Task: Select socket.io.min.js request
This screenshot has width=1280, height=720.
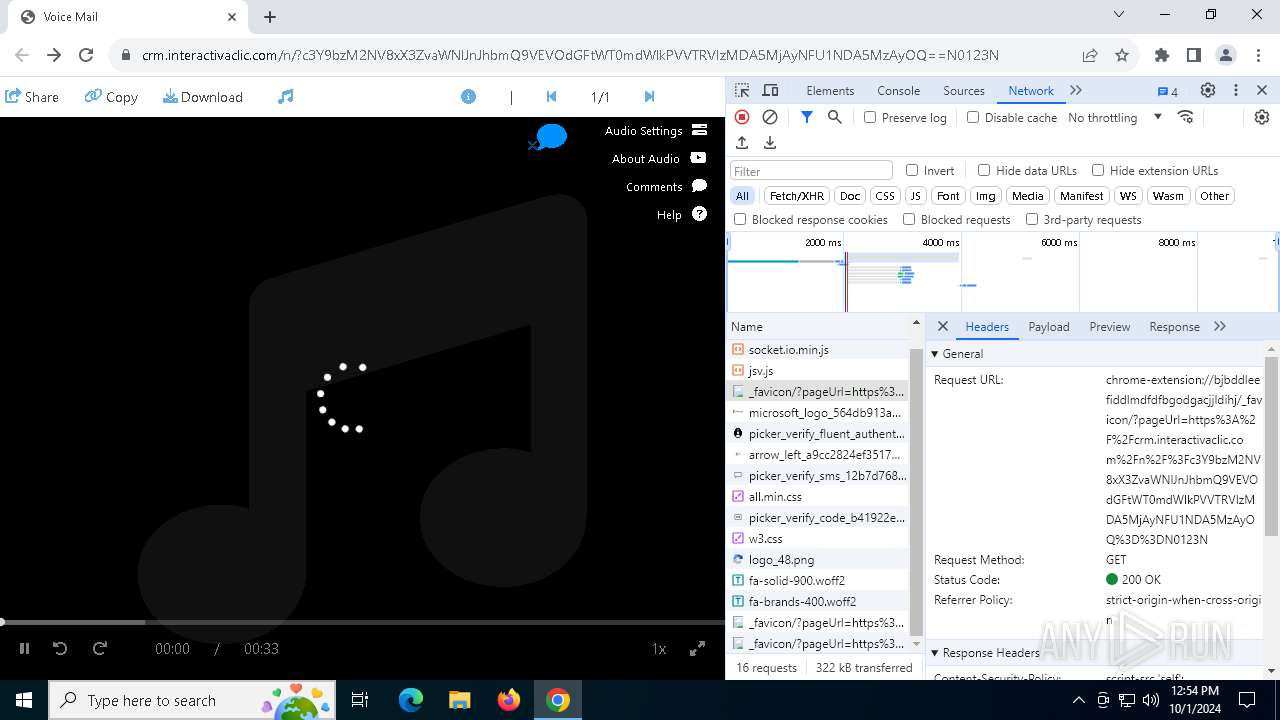Action: coord(817,350)
